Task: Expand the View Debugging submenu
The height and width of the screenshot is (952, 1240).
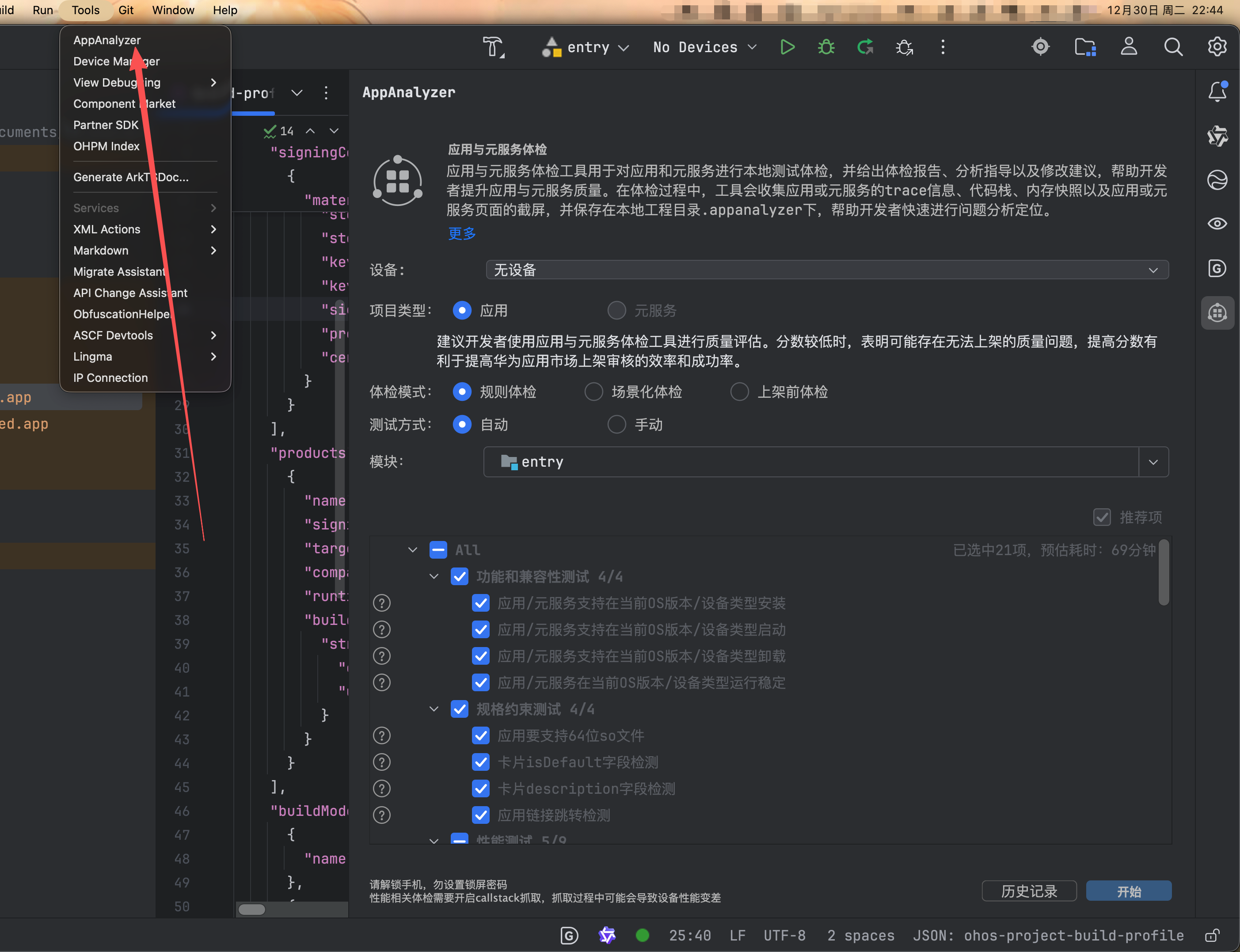Action: pyautogui.click(x=145, y=83)
